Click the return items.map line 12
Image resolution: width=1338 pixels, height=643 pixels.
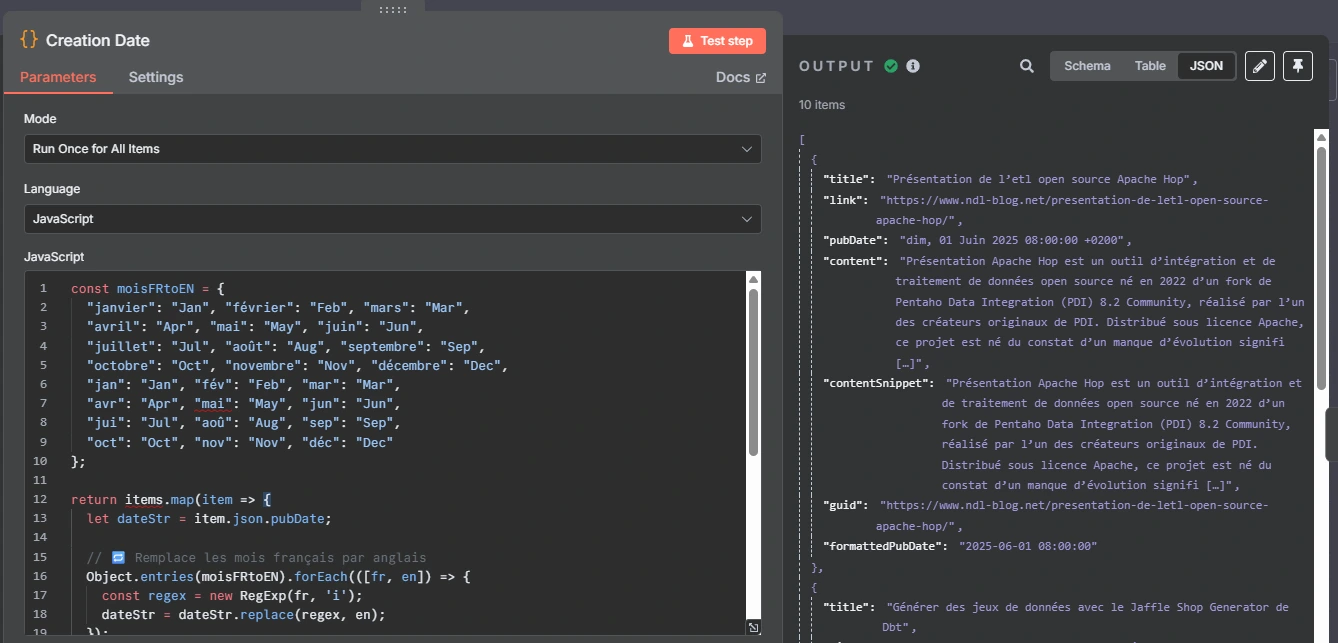171,499
